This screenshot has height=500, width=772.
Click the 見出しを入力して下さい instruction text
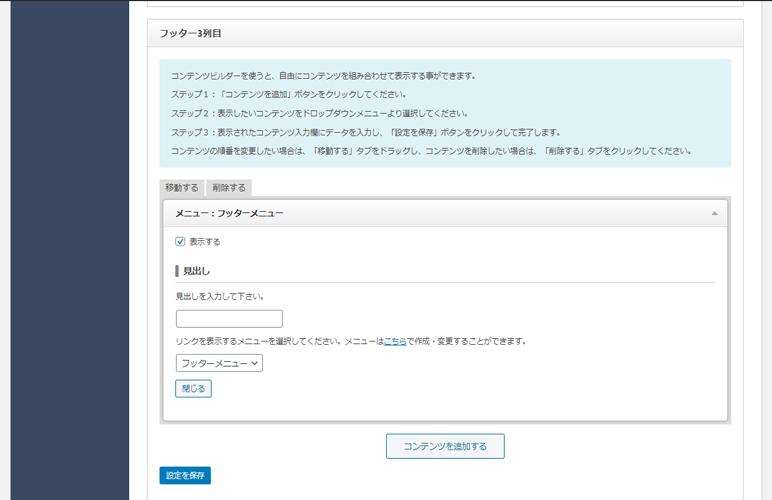220,297
